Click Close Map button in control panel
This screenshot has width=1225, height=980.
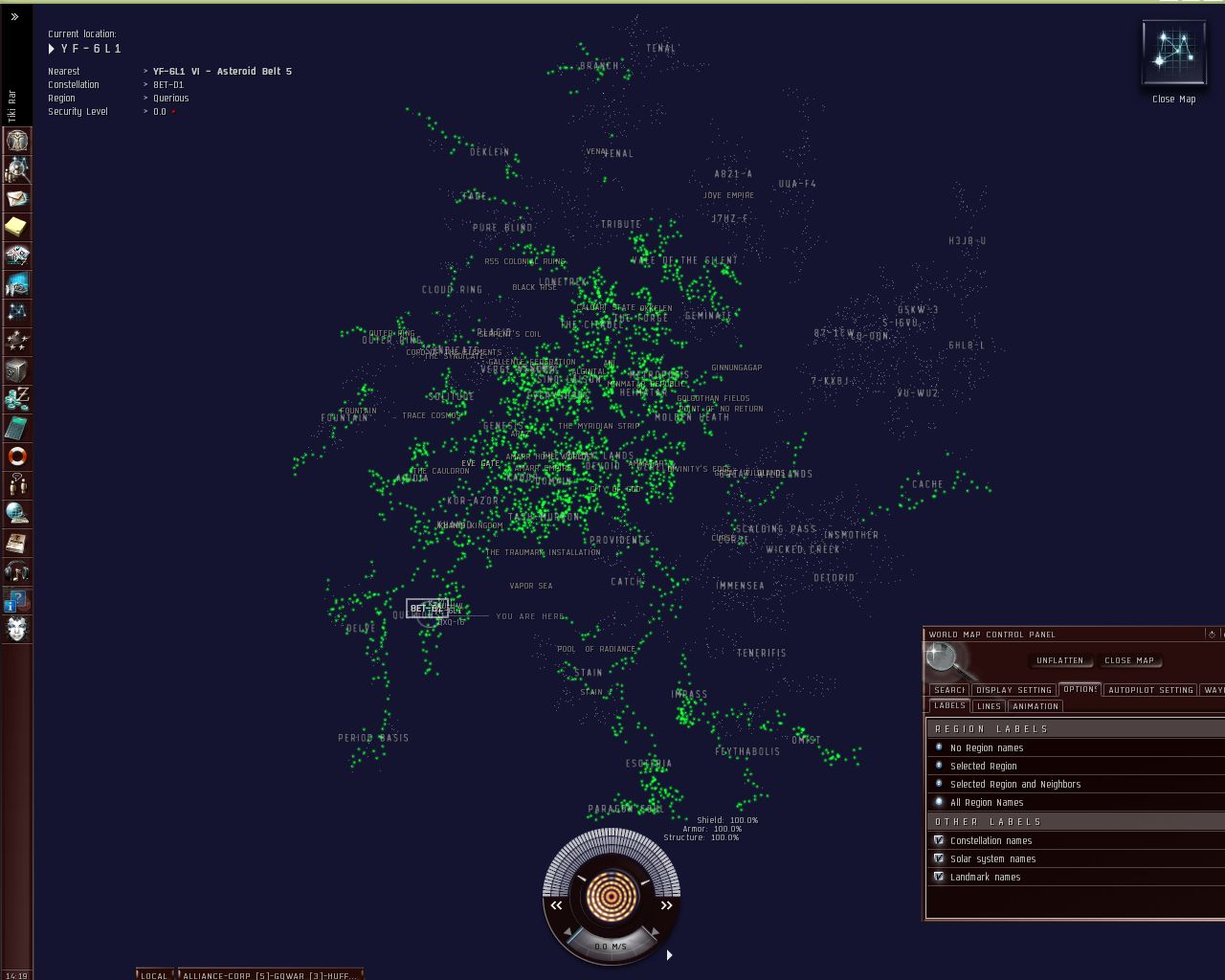(x=1129, y=660)
